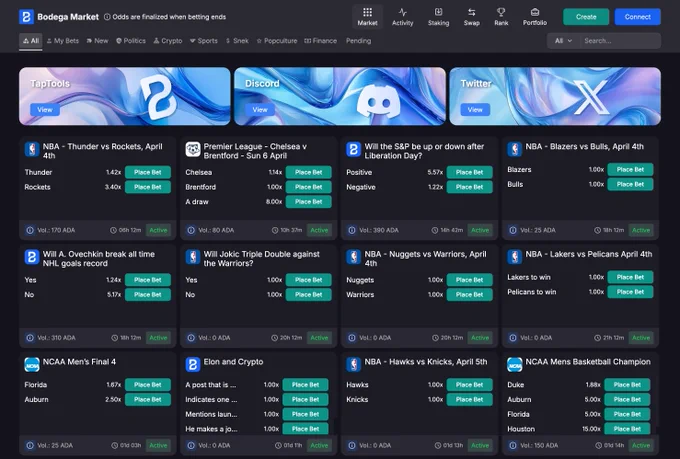Click the Bodega Market logo icon

26,17
